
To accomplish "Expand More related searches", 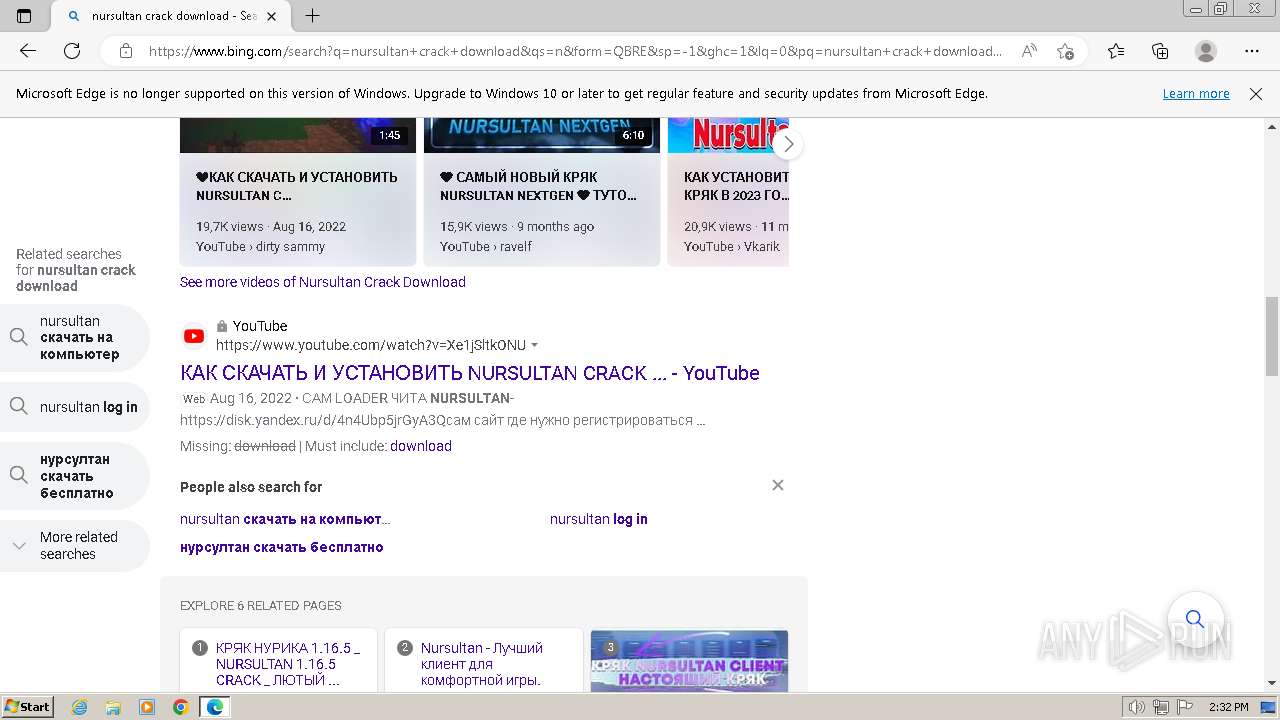I will [x=75, y=545].
